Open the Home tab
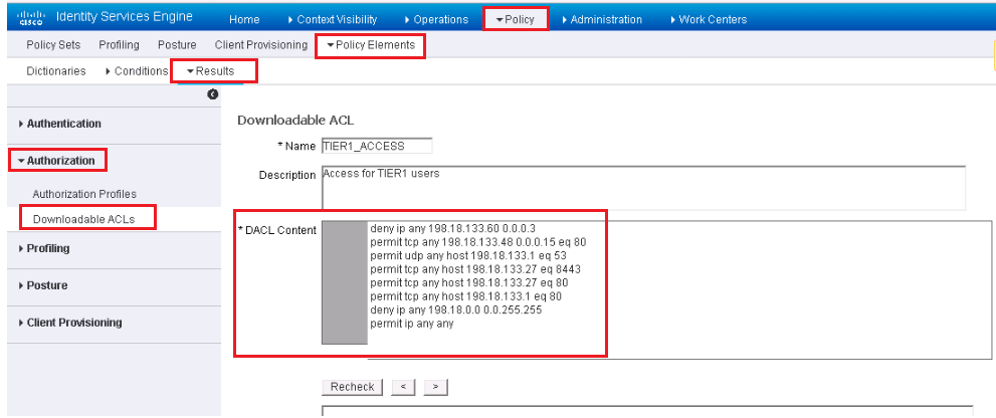 tap(244, 20)
